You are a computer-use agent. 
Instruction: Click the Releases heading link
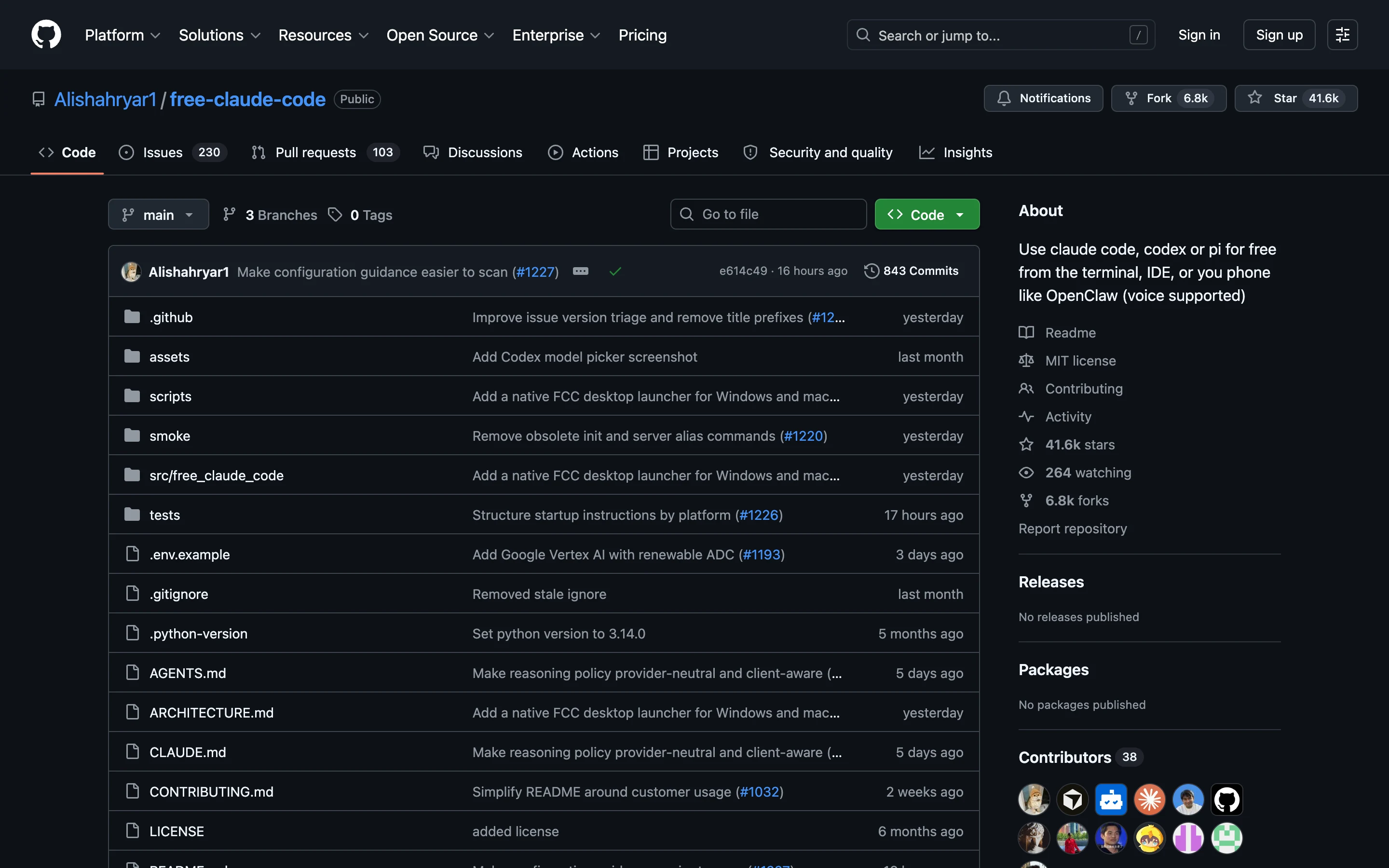click(1051, 582)
